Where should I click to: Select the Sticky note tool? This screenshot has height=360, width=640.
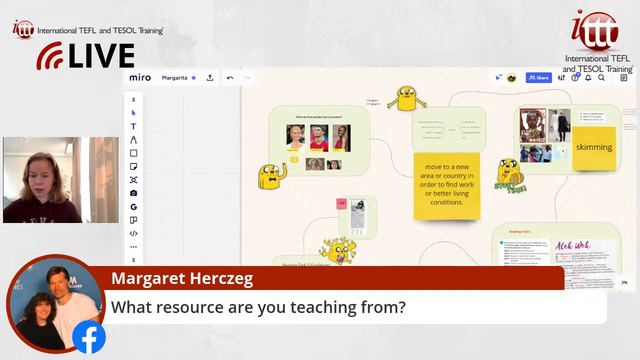133,167
